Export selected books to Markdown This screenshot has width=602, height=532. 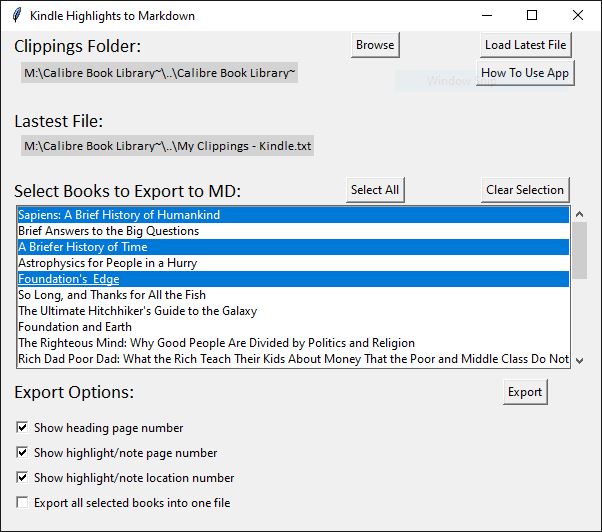pyautogui.click(x=525, y=392)
